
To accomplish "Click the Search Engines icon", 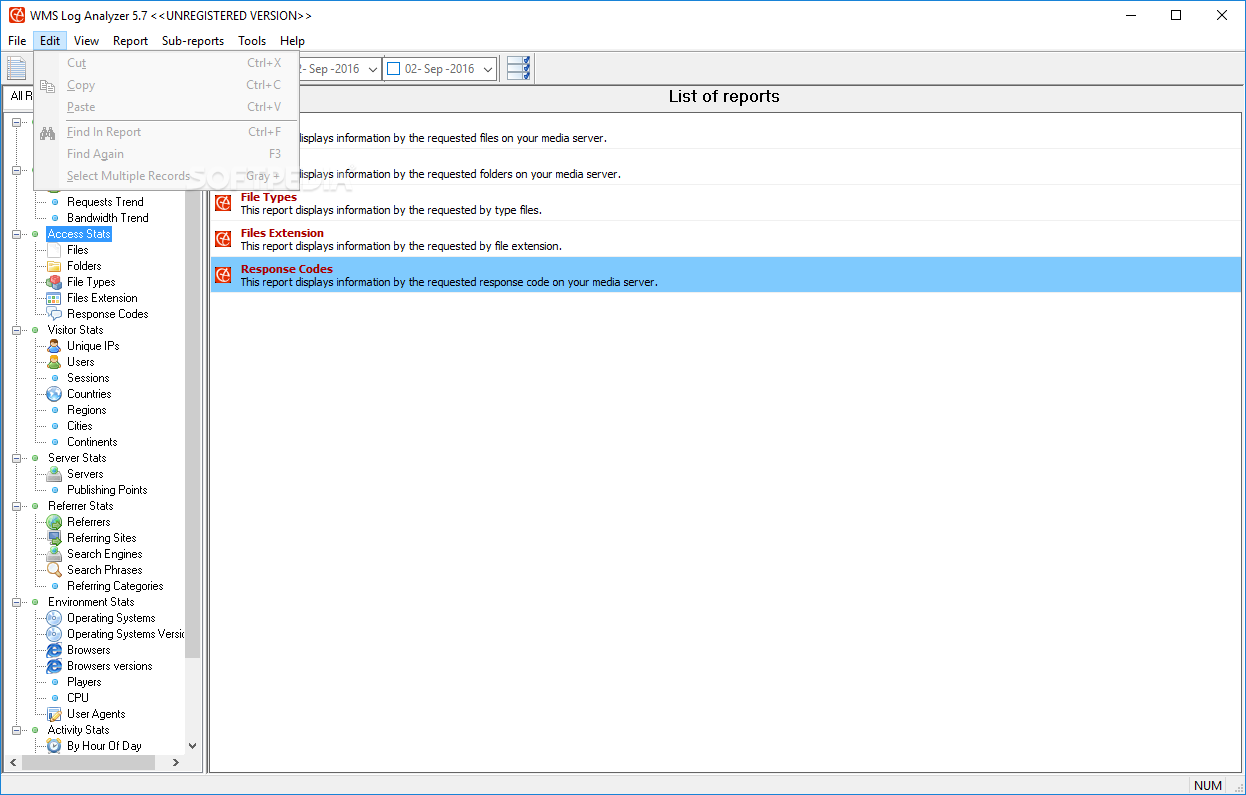I will coord(54,554).
